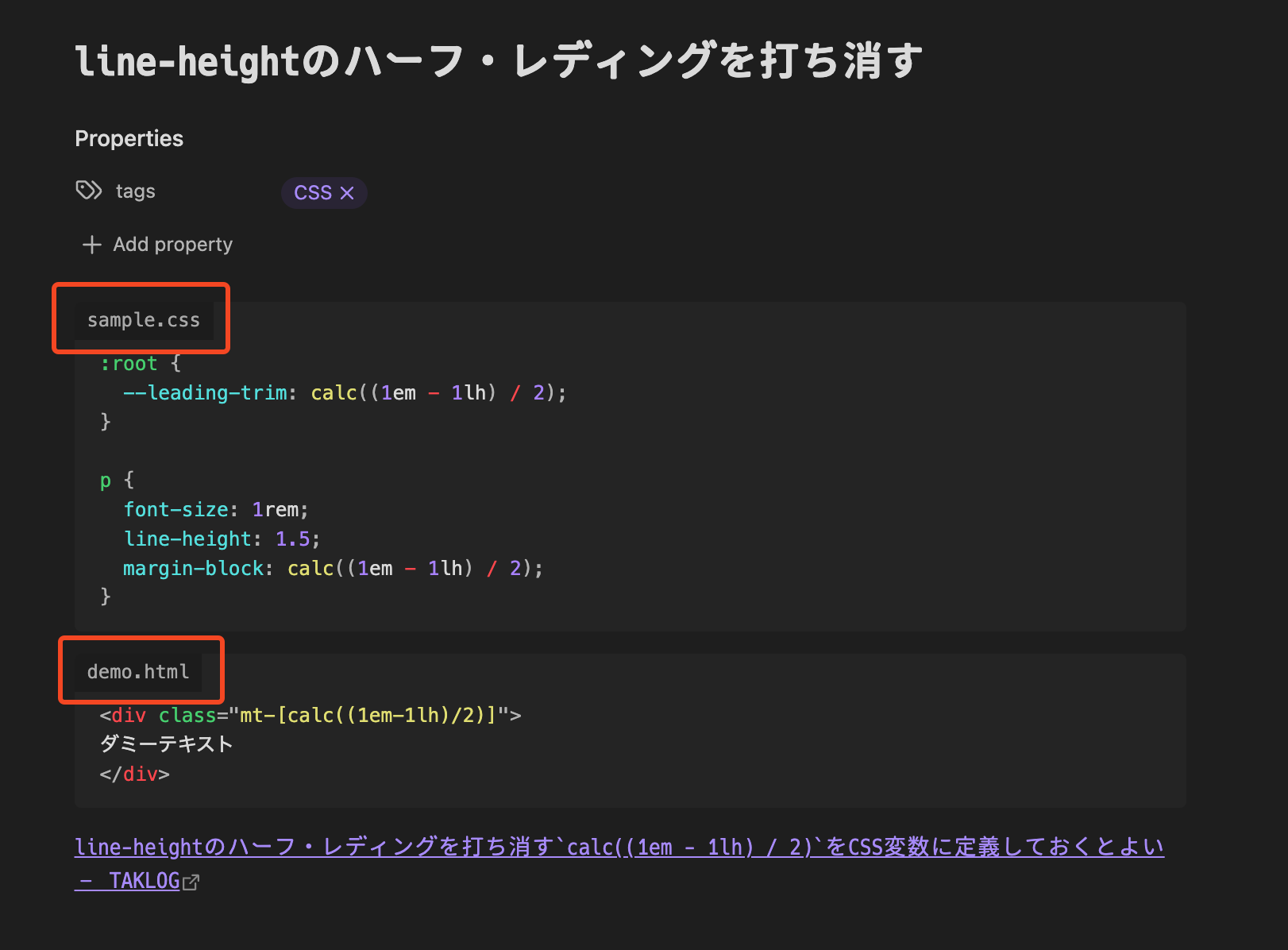Click the demo.html code block label
Image resolution: width=1288 pixels, height=950 pixels.
pyautogui.click(x=138, y=672)
